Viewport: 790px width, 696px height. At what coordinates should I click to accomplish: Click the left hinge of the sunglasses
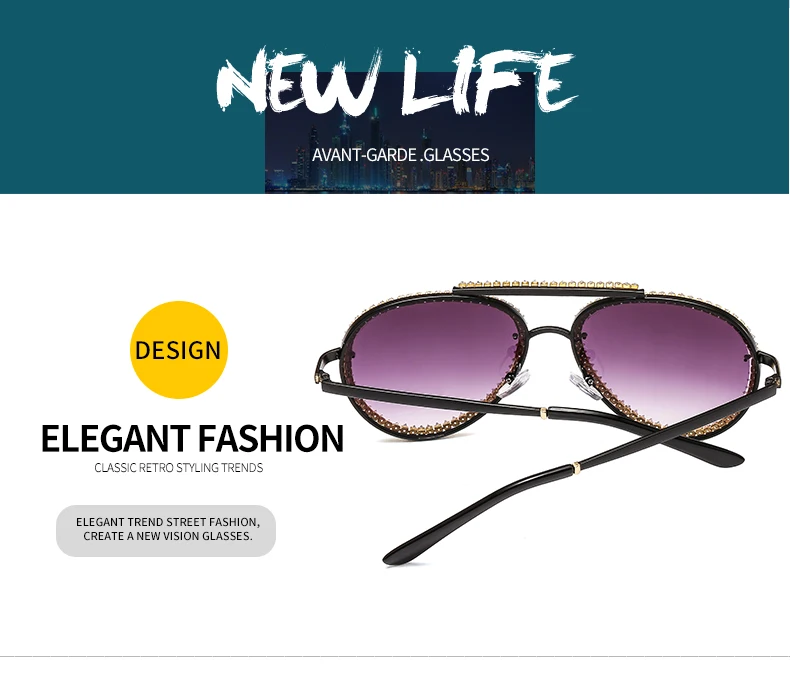click(319, 374)
